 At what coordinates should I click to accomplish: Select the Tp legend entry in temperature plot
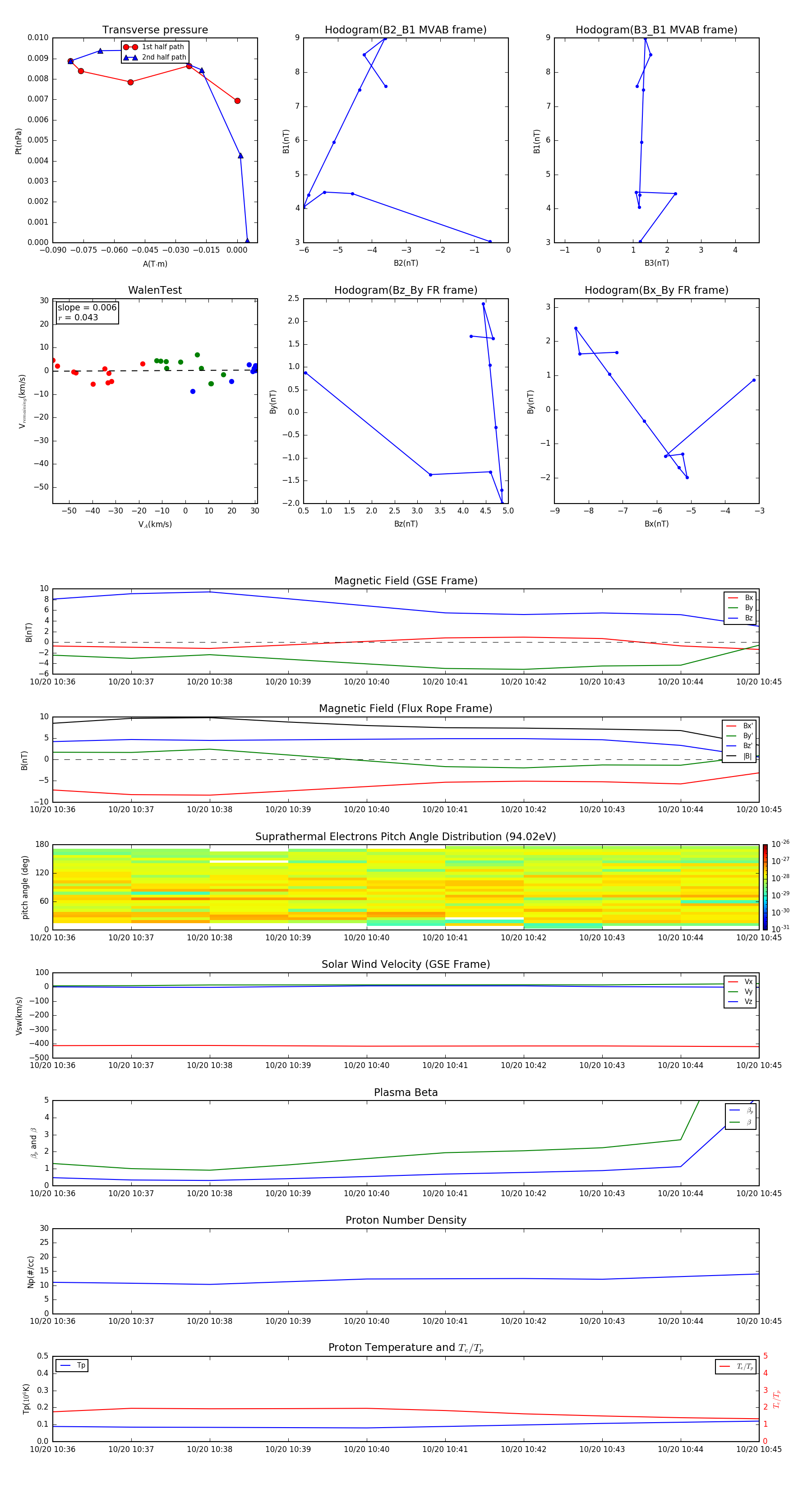pyautogui.click(x=72, y=1365)
